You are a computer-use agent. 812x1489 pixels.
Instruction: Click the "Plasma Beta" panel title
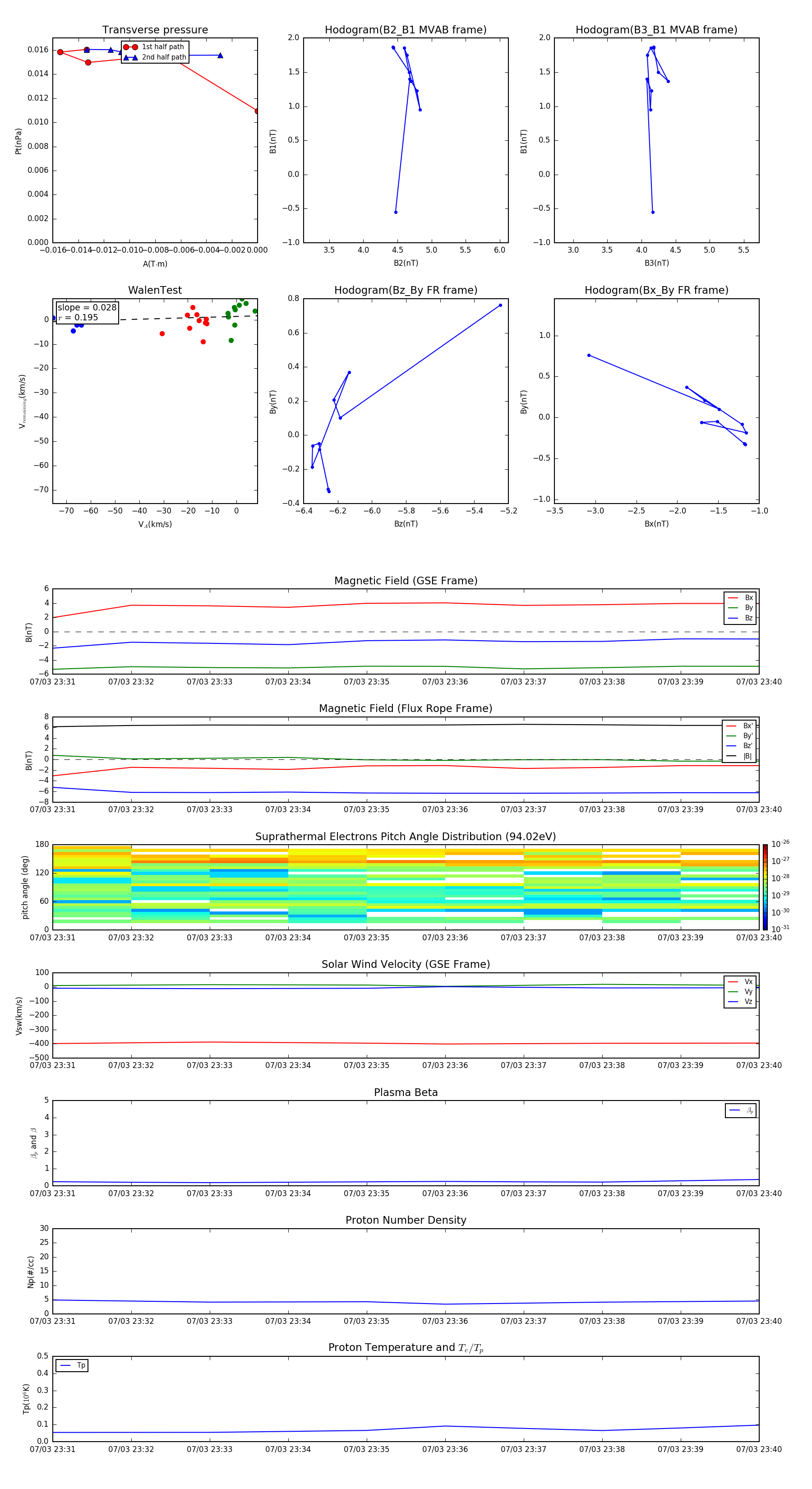(x=406, y=1093)
